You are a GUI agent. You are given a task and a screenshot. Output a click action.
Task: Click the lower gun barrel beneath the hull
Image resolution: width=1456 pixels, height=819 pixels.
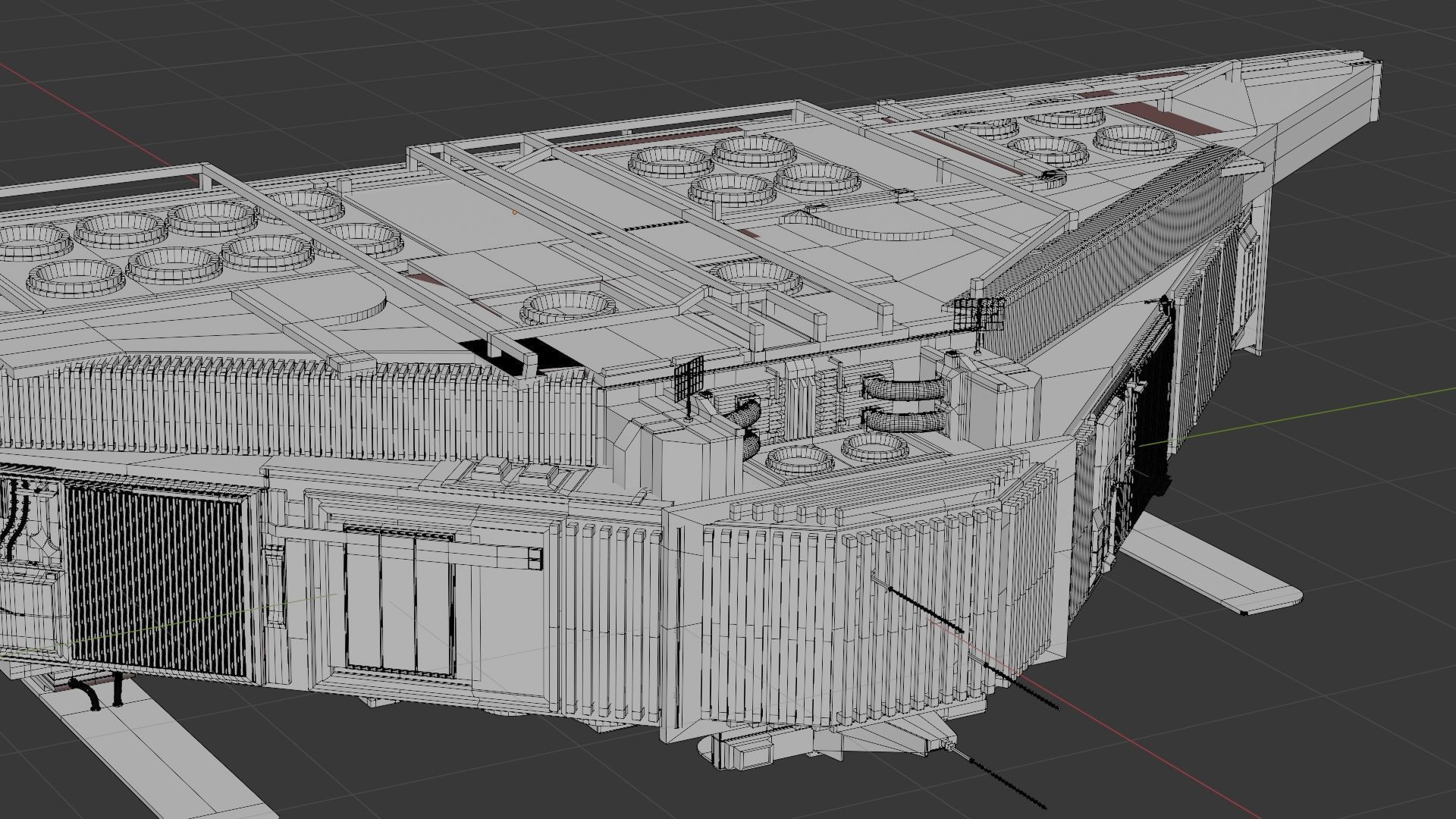1001,780
